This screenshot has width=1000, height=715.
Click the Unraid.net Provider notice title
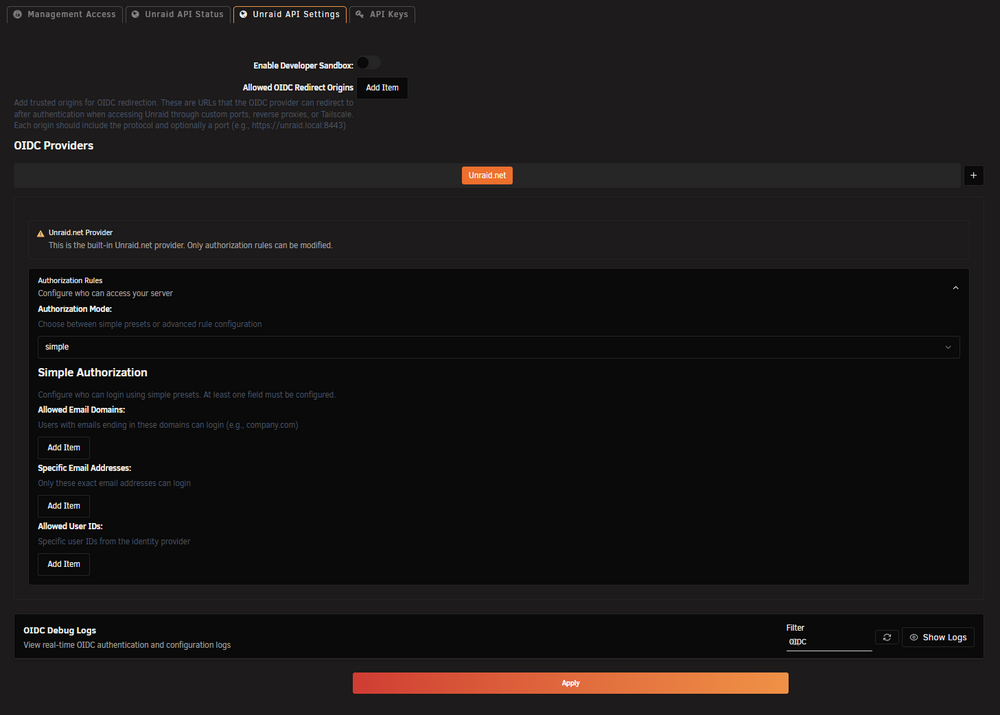80,233
